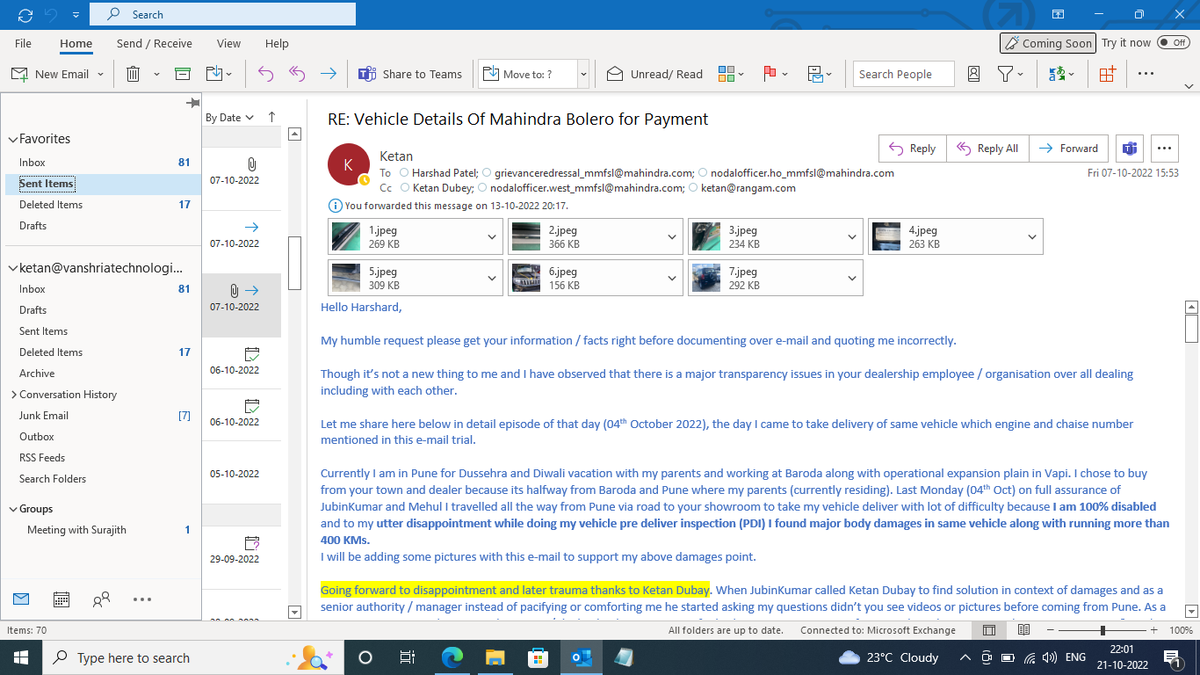1200x675 pixels.
Task: Collapse the Favorites section
Action: click(12, 139)
